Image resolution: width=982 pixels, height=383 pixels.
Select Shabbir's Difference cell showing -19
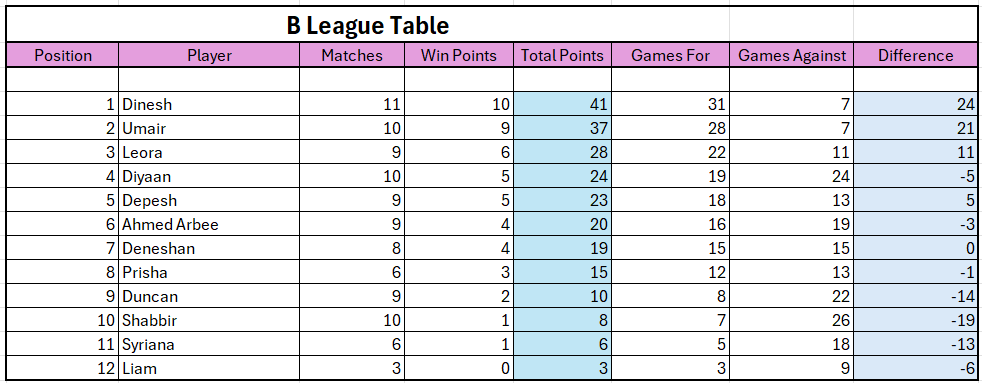[x=916, y=320]
